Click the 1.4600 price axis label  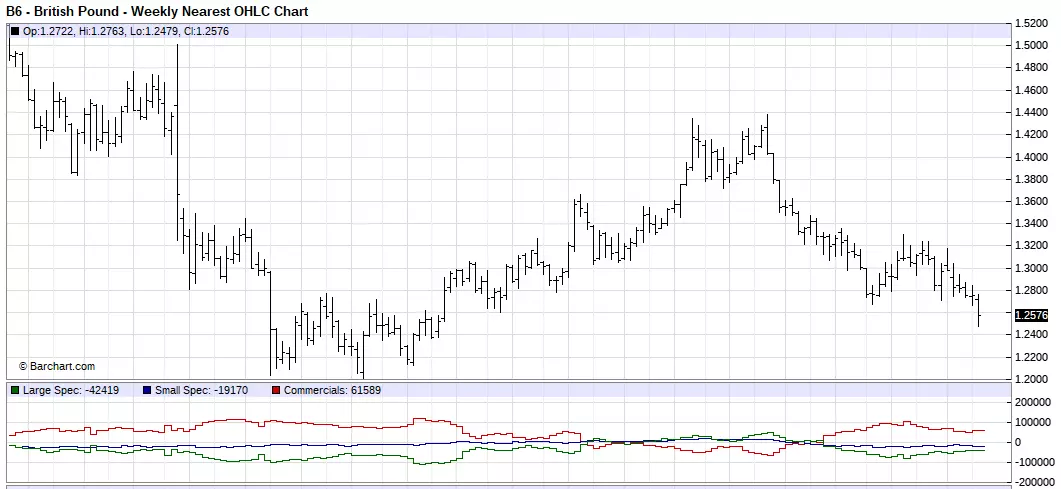(1031, 90)
